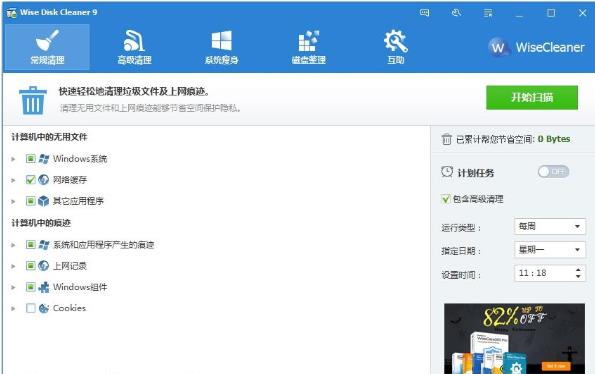595x374 pixels.
Task: Maximize the Wise Disk Cleaner window
Action: (551, 13)
